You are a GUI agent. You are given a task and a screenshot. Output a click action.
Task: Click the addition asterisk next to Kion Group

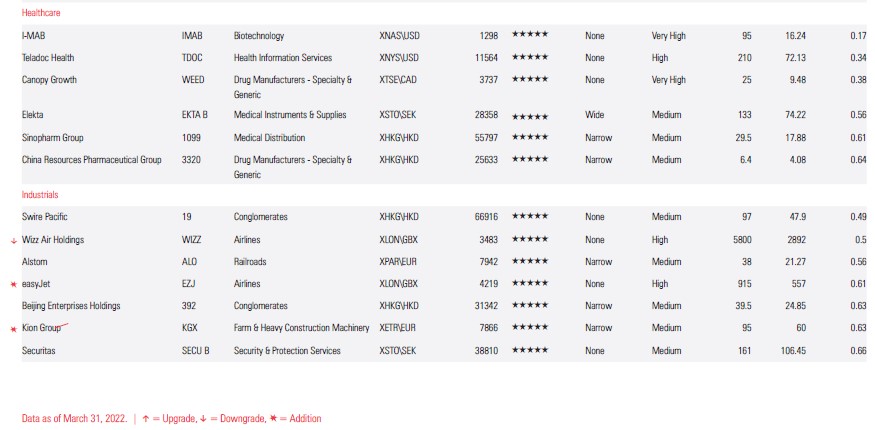point(13,329)
